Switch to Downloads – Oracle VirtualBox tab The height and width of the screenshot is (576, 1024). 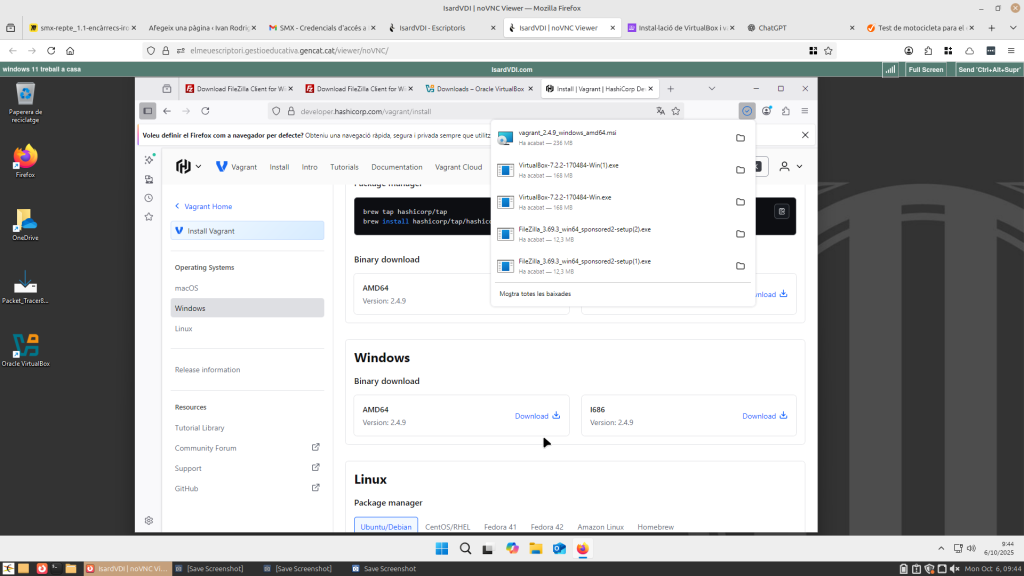[x=478, y=89]
